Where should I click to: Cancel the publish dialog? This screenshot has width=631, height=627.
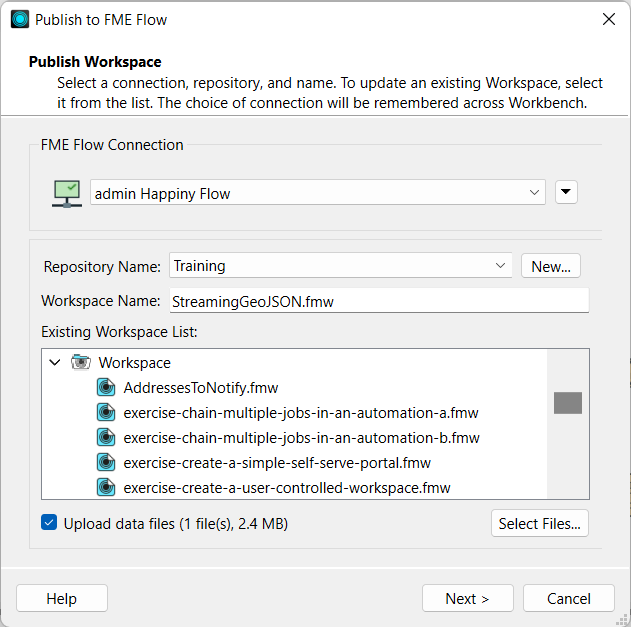(x=569, y=598)
